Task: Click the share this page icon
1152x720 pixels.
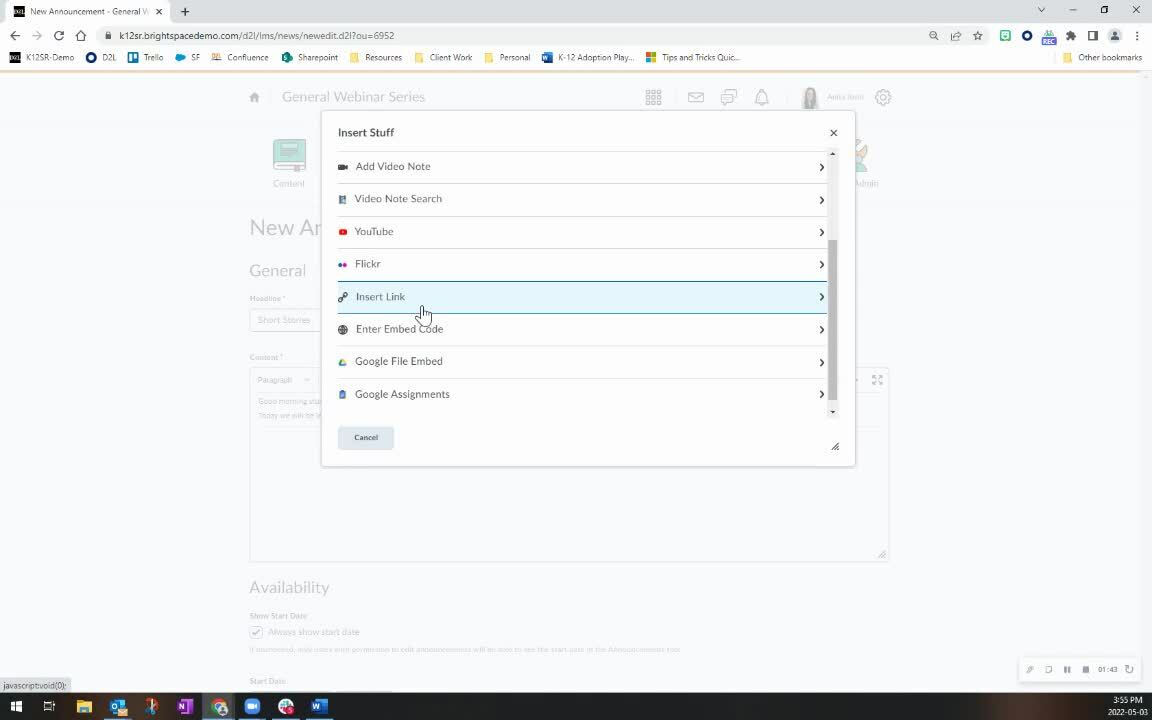Action: [956, 36]
